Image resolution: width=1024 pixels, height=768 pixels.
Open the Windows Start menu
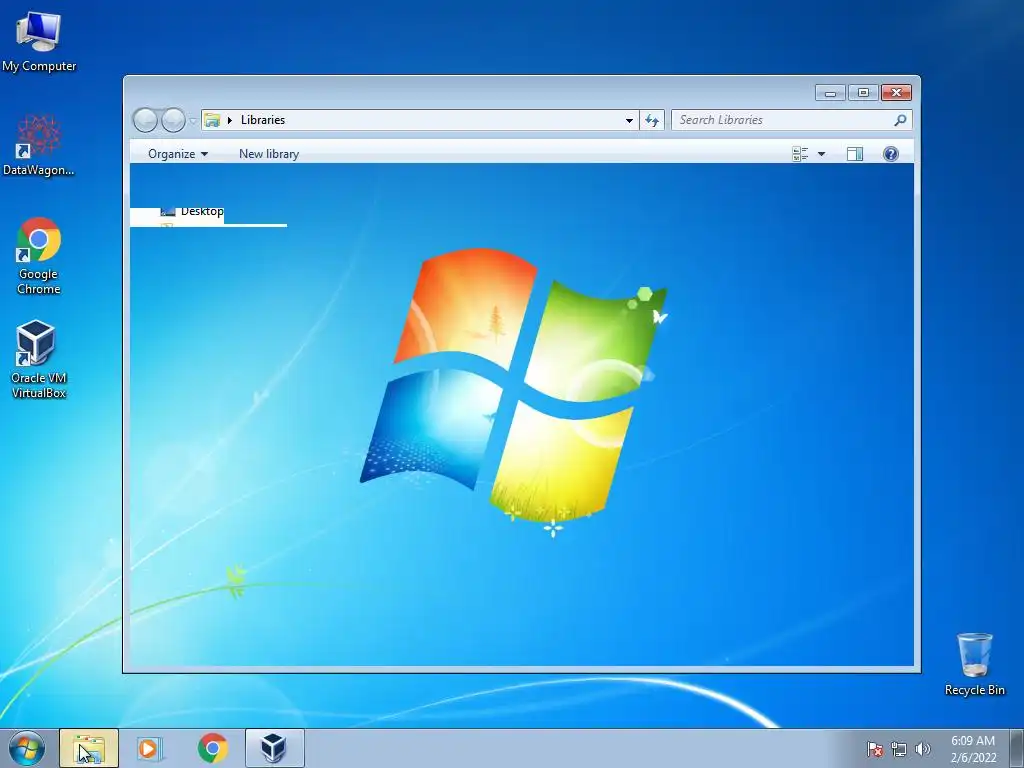coord(27,748)
